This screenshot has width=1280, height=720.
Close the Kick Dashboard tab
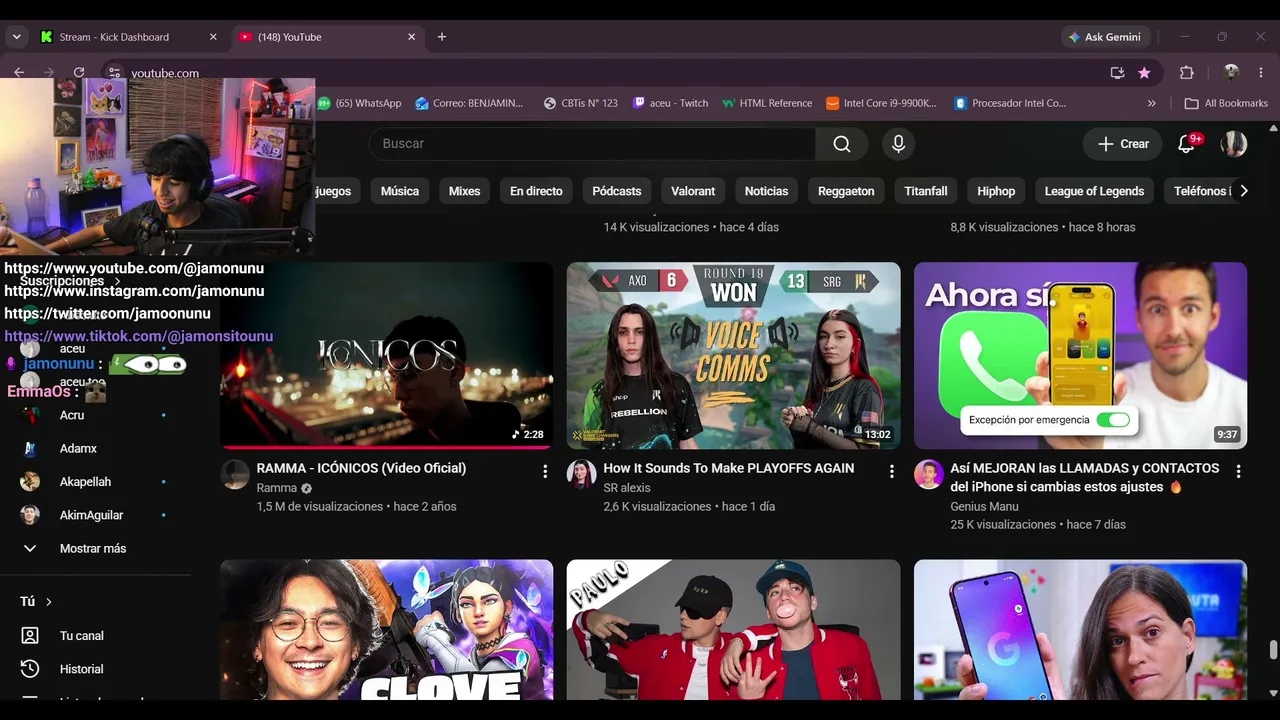pos(213,37)
